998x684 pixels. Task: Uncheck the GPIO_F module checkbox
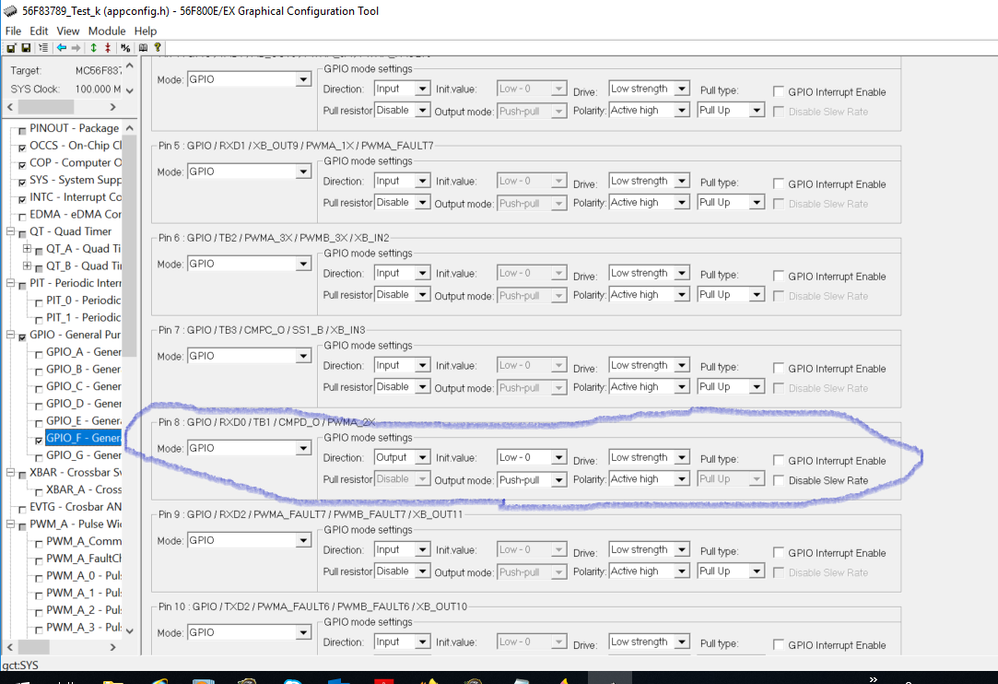click(x=39, y=440)
